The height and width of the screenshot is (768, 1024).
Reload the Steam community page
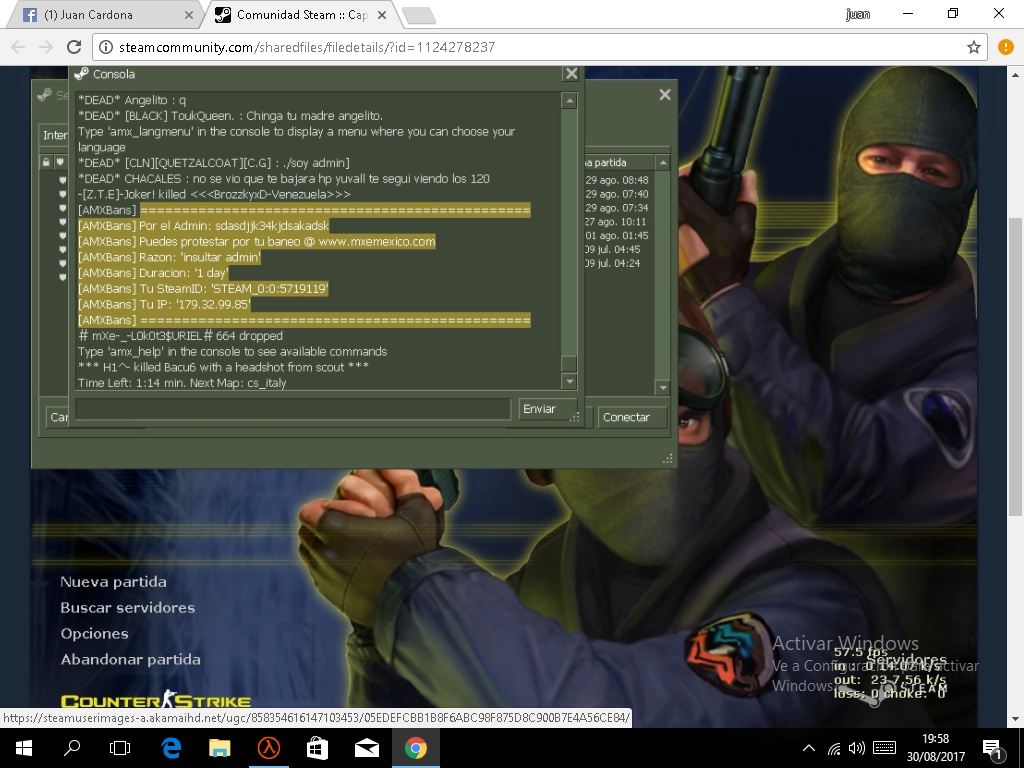(74, 47)
